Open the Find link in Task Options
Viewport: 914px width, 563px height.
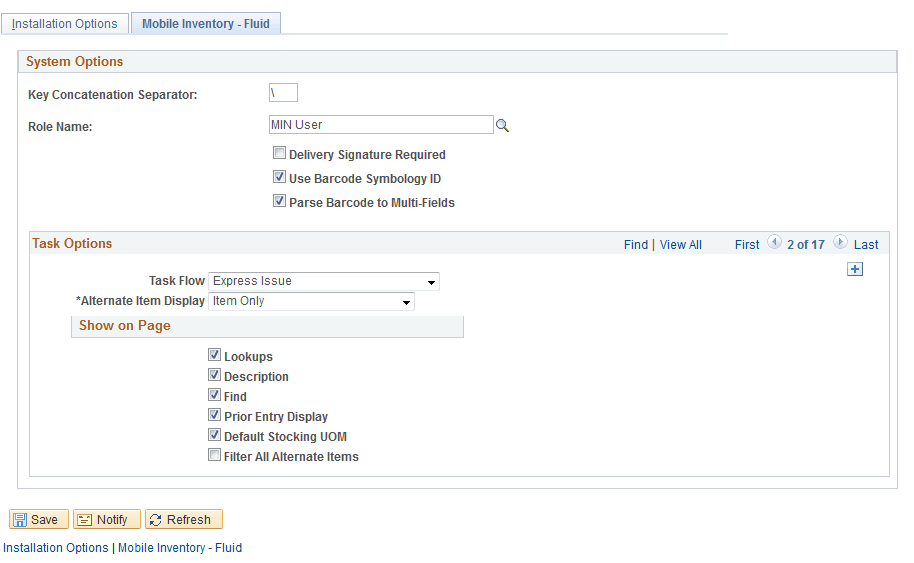(635, 245)
